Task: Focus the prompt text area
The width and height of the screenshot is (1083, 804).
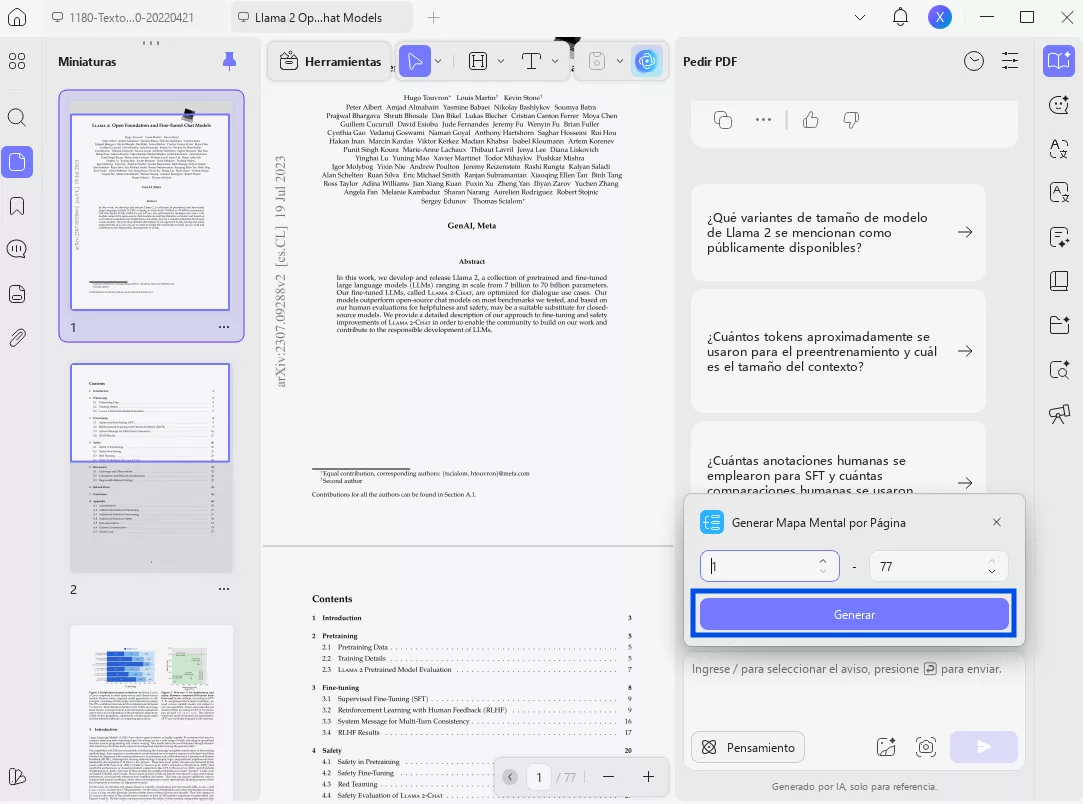Action: [854, 691]
